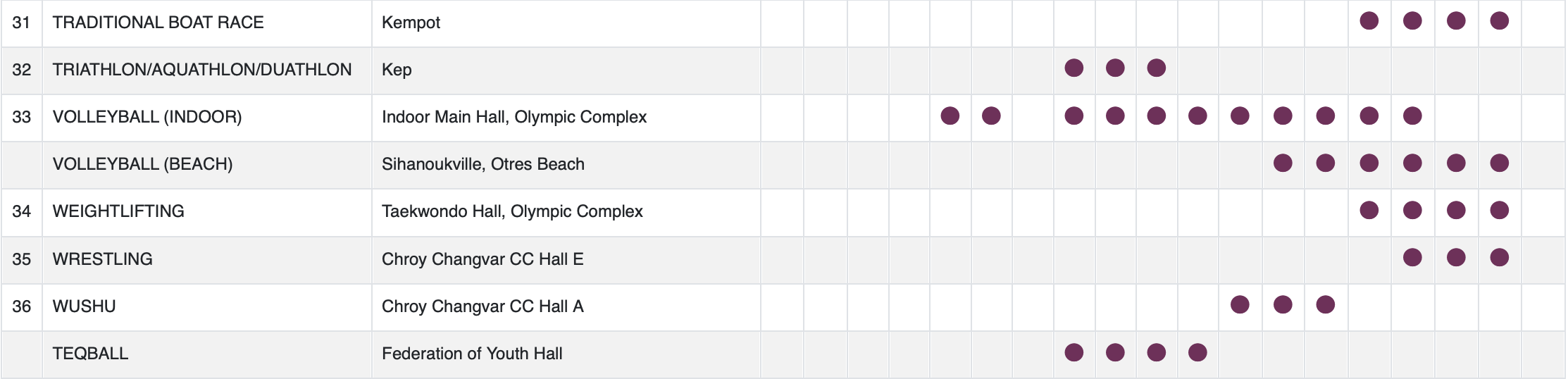Click first dot in Volleyball (Beach) row
The image size is (1568, 379).
(1283, 163)
